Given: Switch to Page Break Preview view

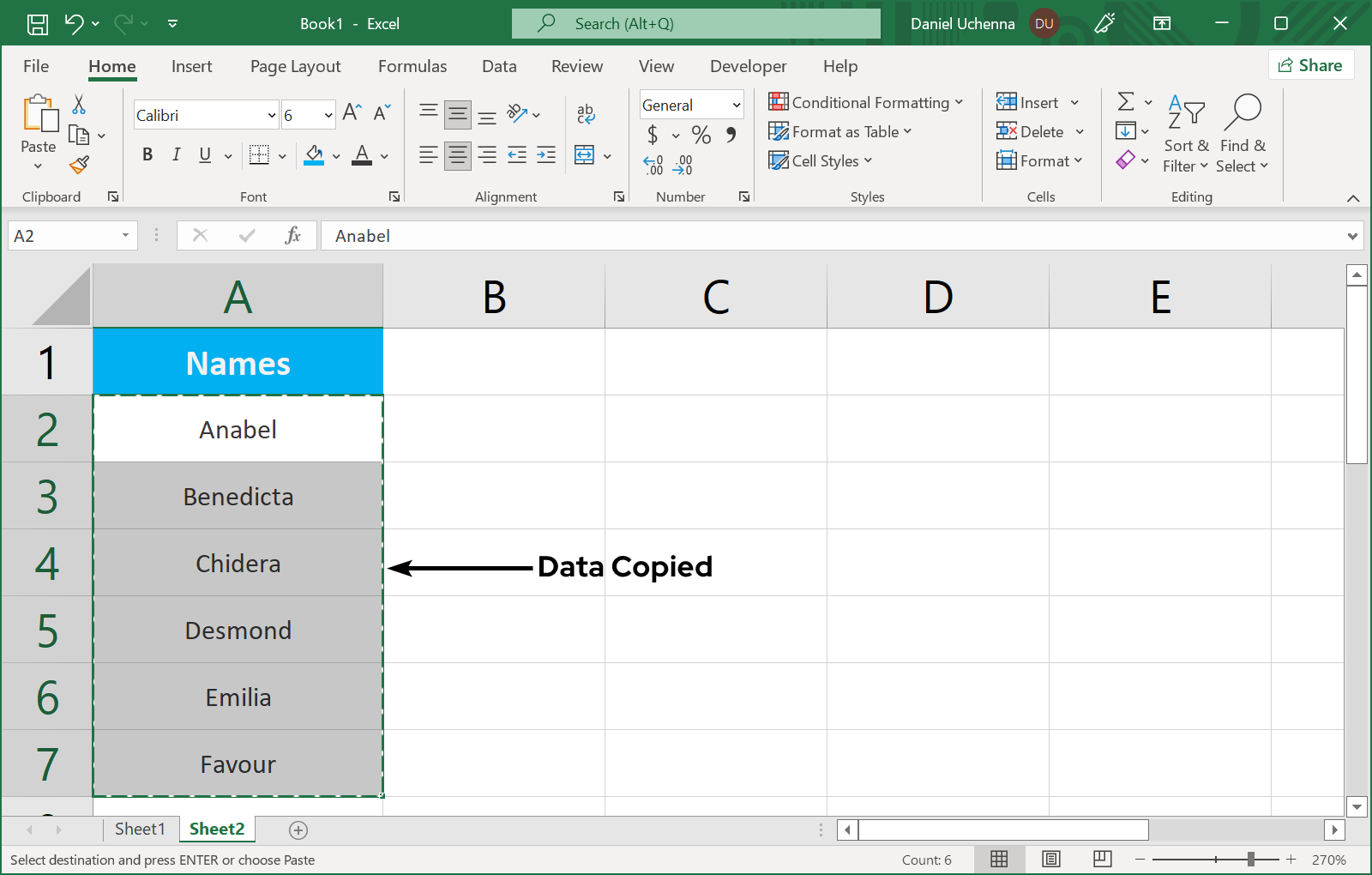Looking at the screenshot, I should point(1103,859).
